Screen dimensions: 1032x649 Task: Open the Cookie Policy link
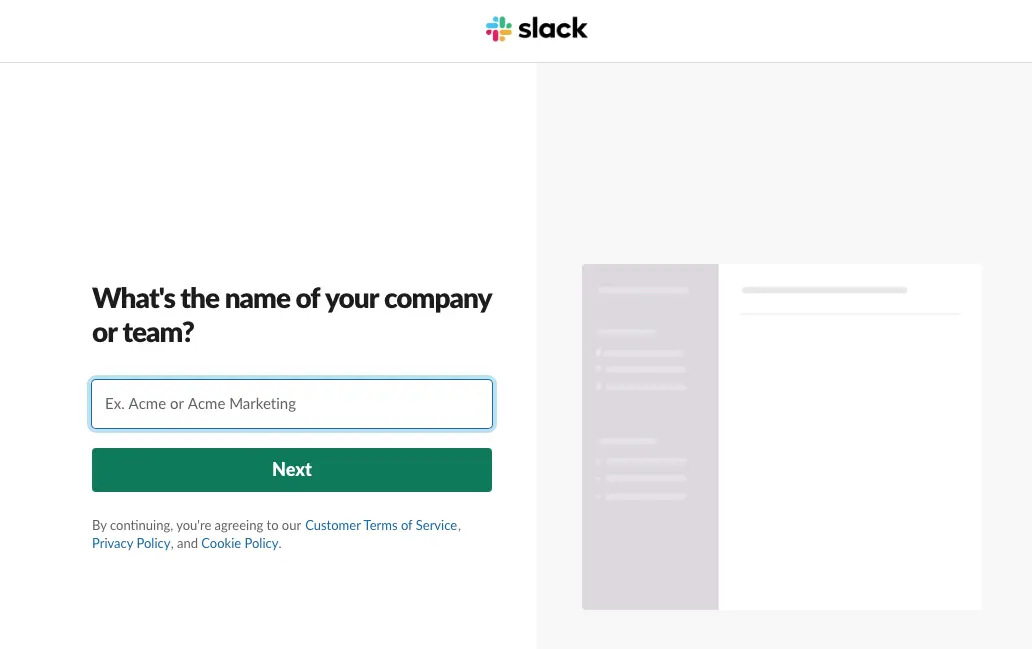coord(239,543)
